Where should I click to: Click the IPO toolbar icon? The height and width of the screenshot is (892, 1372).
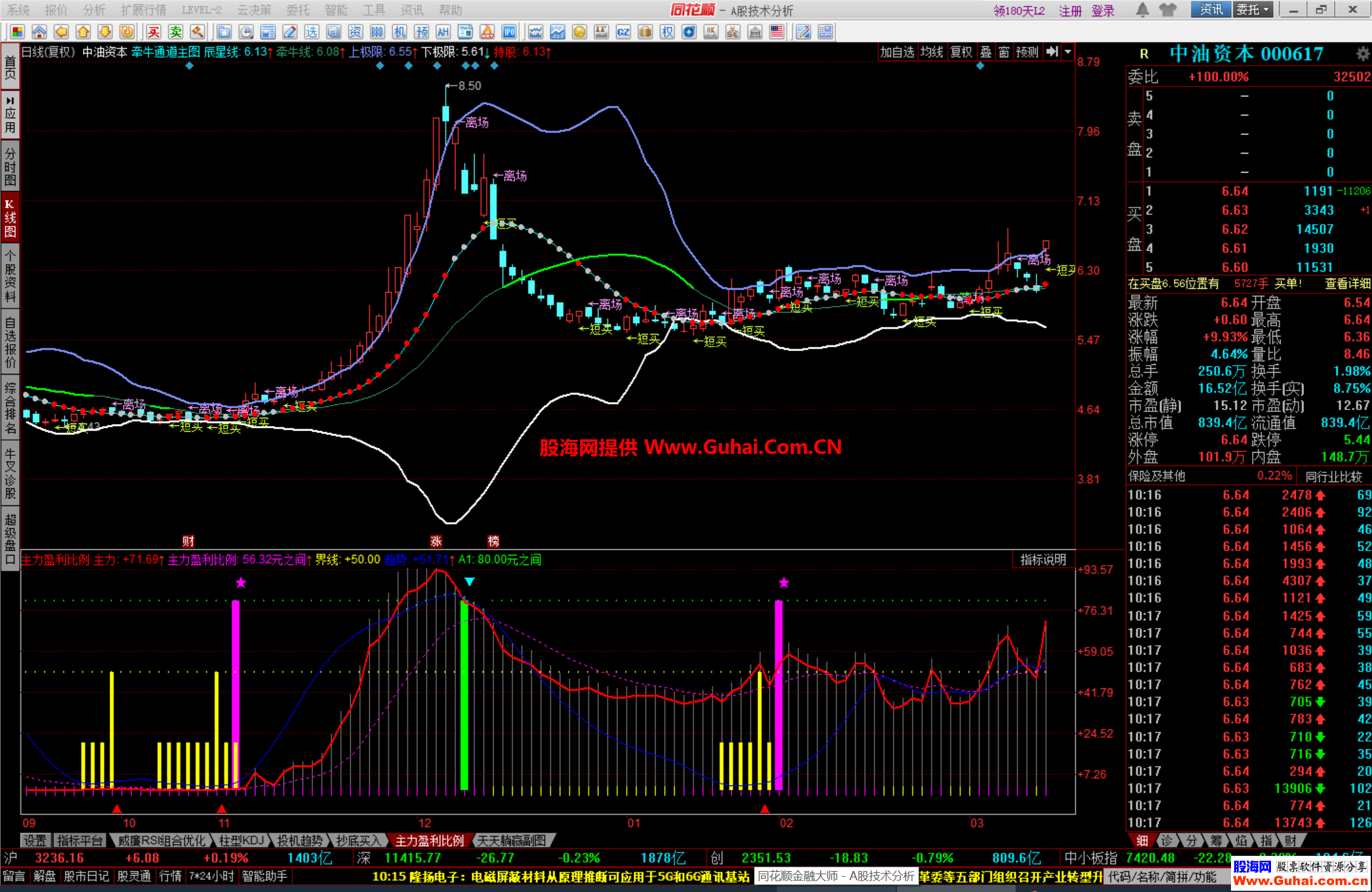tap(509, 32)
